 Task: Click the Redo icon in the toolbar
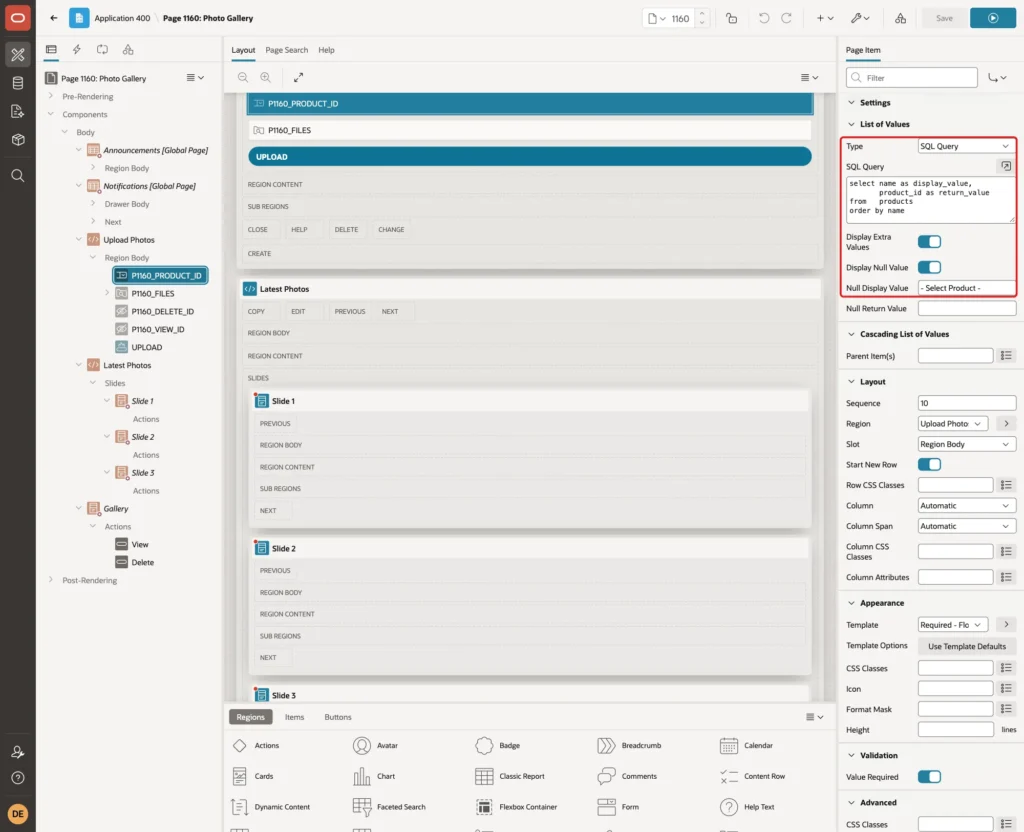click(x=786, y=18)
